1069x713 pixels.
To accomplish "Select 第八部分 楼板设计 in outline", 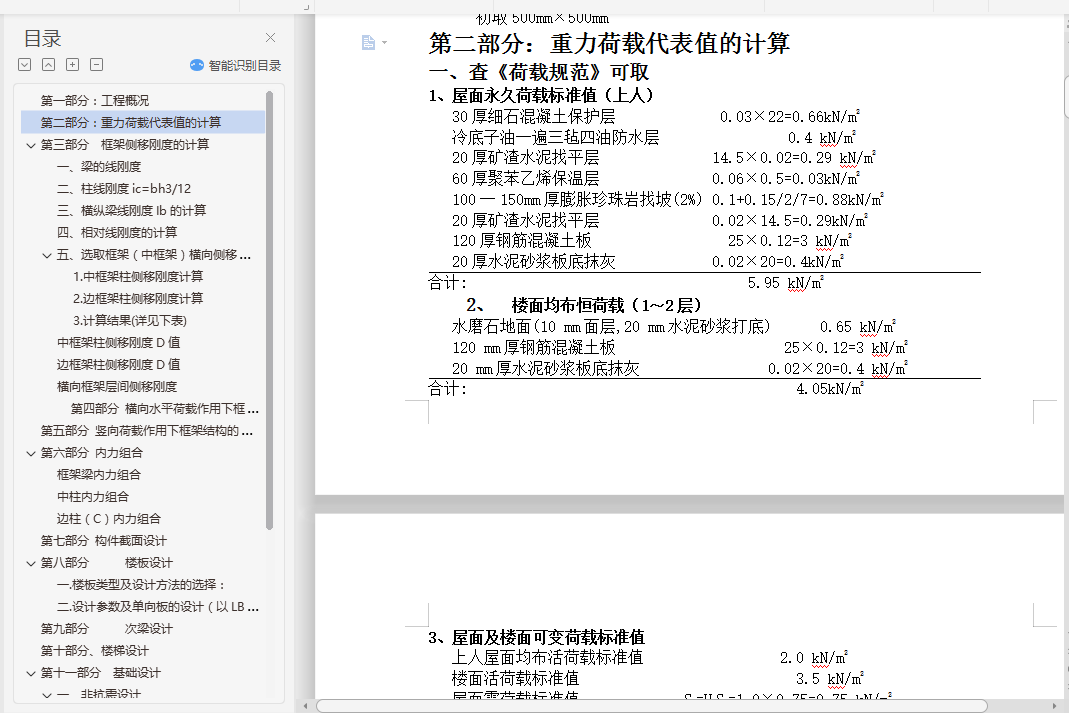I will coord(107,563).
